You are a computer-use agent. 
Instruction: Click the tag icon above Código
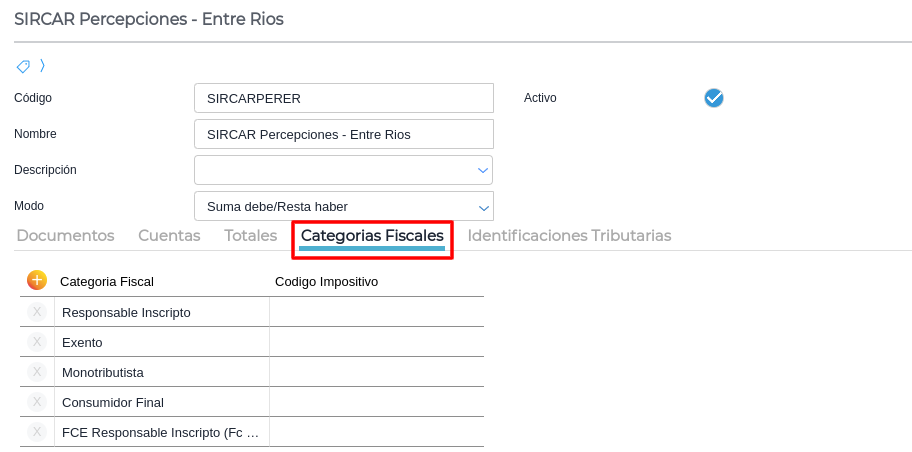coord(23,66)
